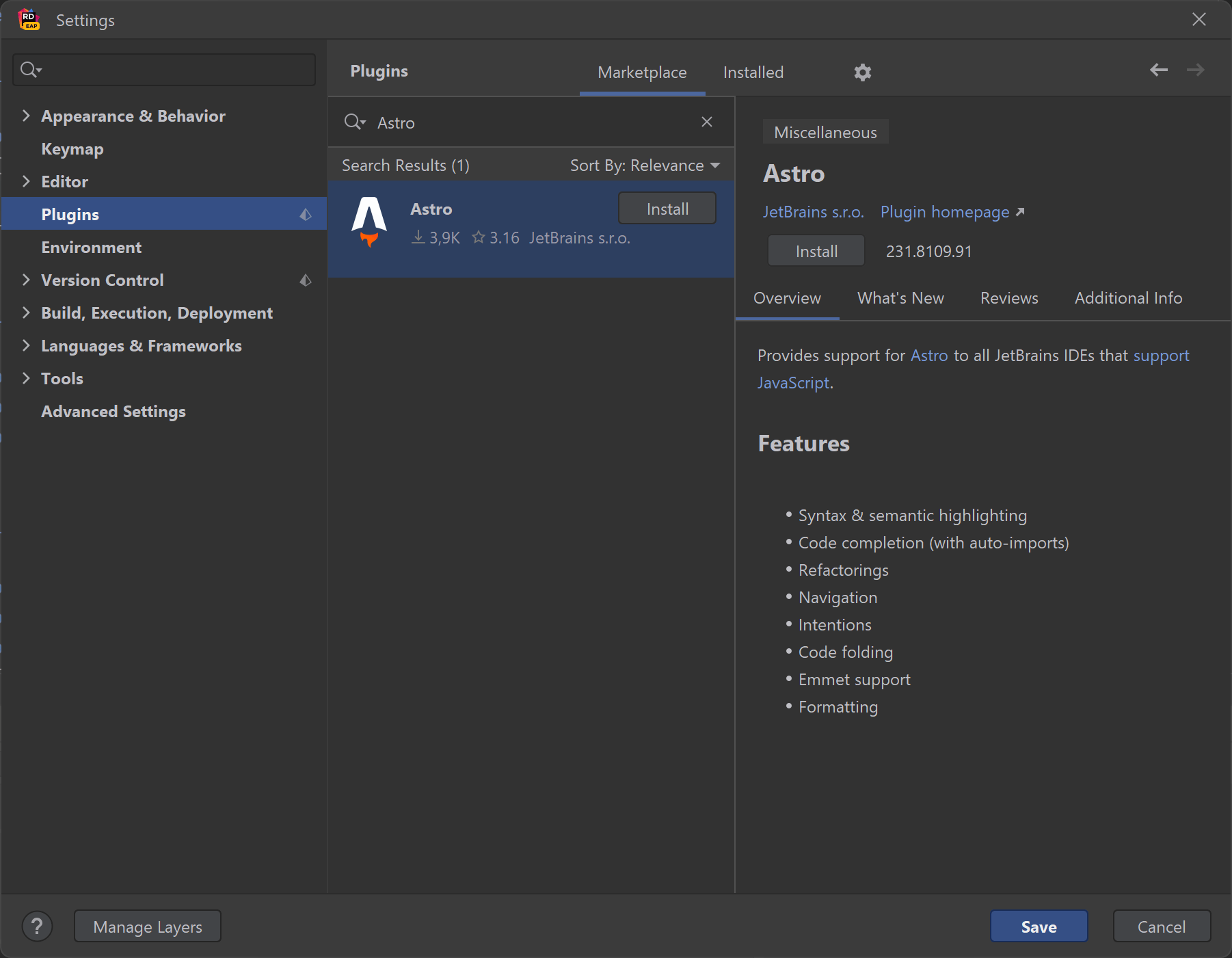Open the help question mark button
1232x958 pixels.
click(37, 927)
